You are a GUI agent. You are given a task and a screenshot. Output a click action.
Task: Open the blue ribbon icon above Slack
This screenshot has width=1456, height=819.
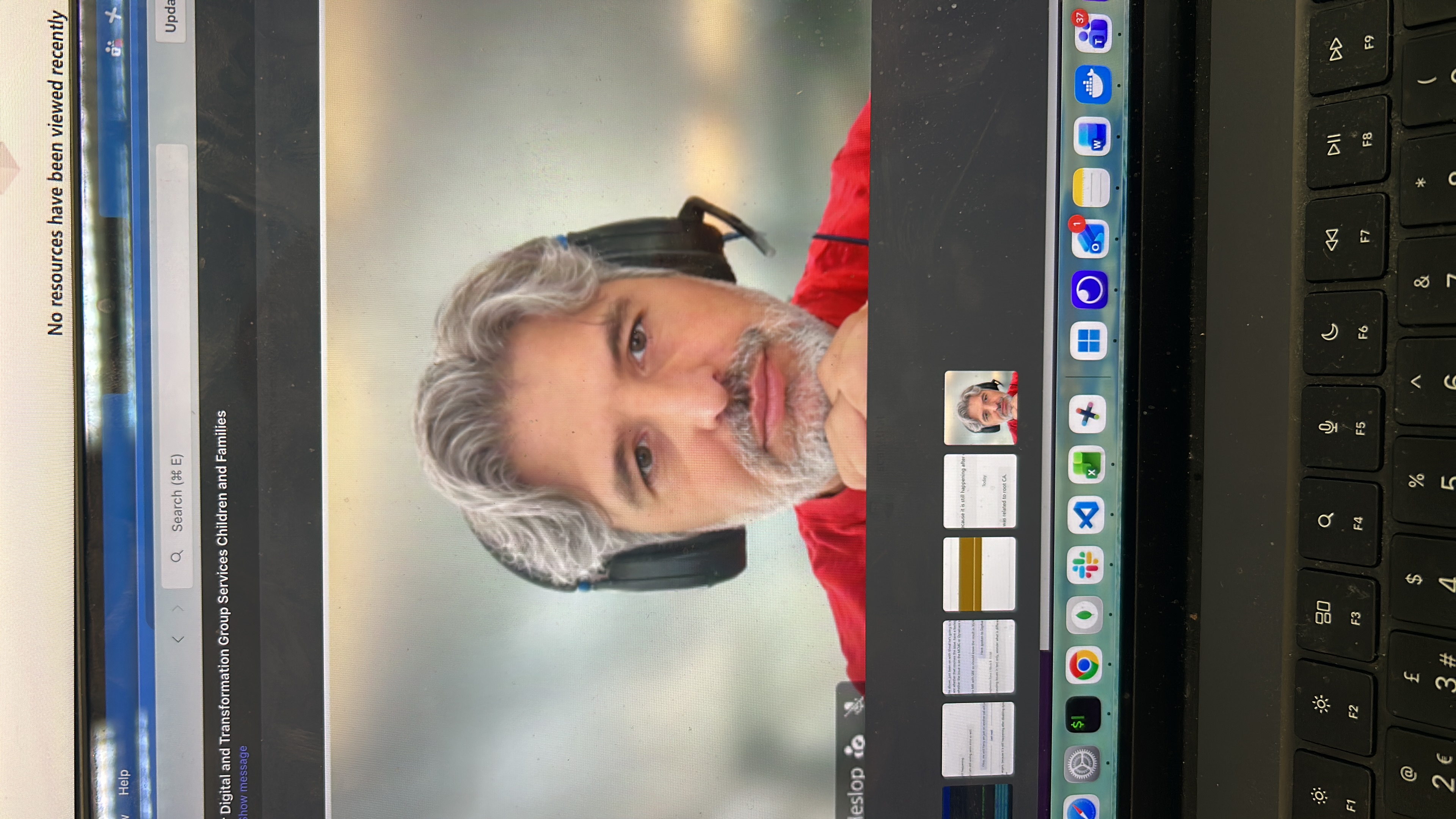coord(1085,515)
